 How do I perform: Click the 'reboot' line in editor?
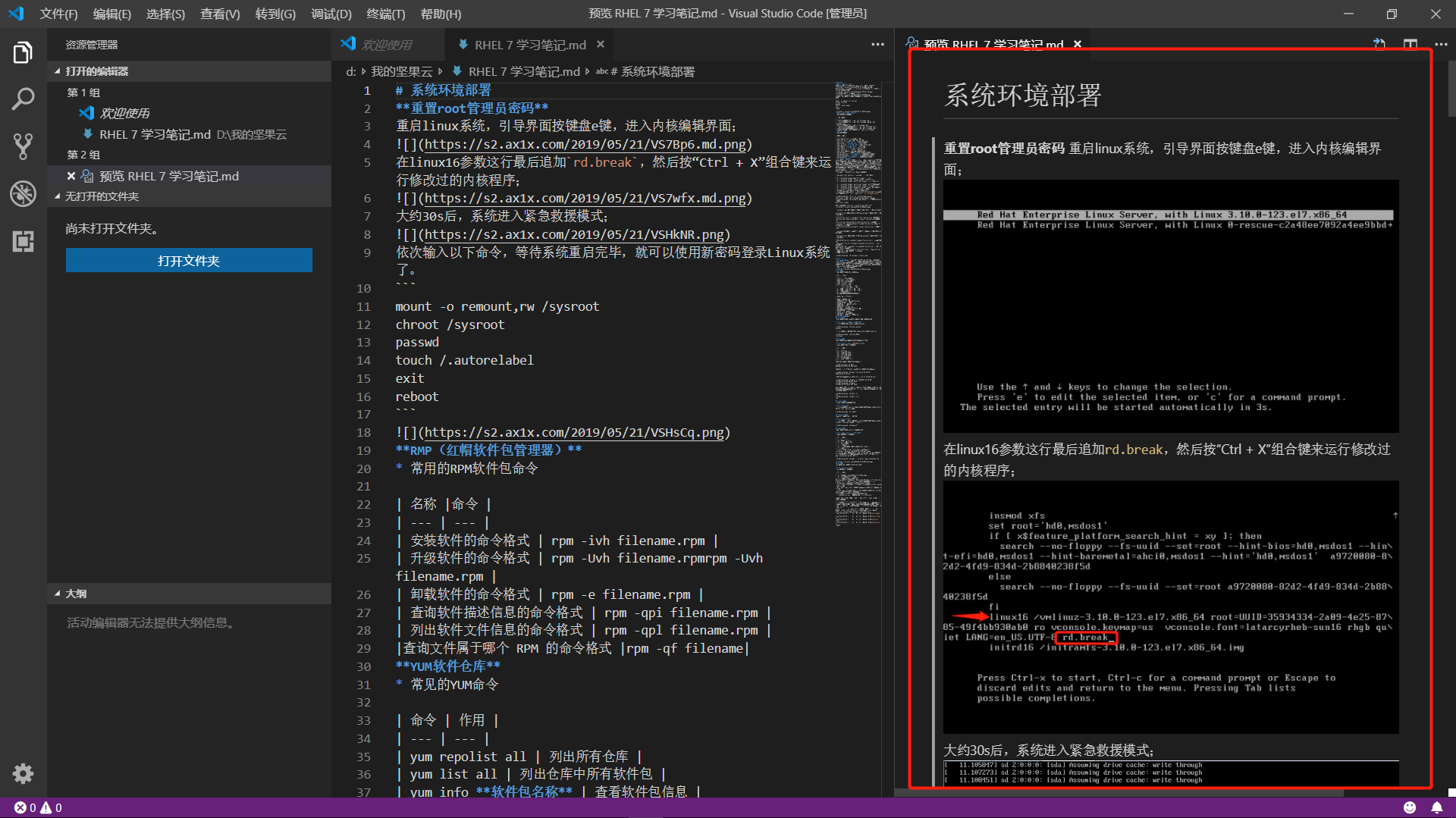tap(416, 396)
